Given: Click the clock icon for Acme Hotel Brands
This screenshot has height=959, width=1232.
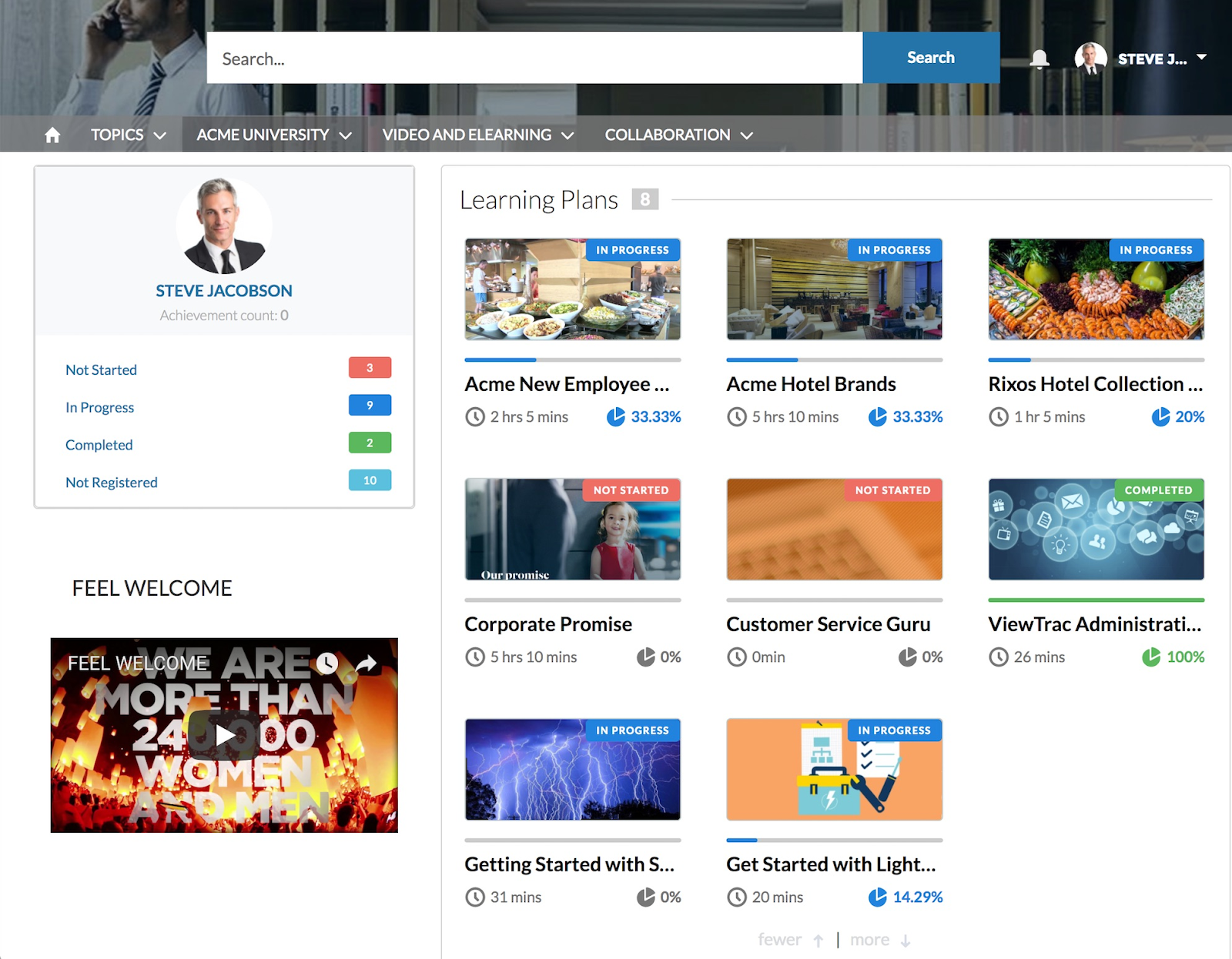Looking at the screenshot, I should click(x=737, y=417).
